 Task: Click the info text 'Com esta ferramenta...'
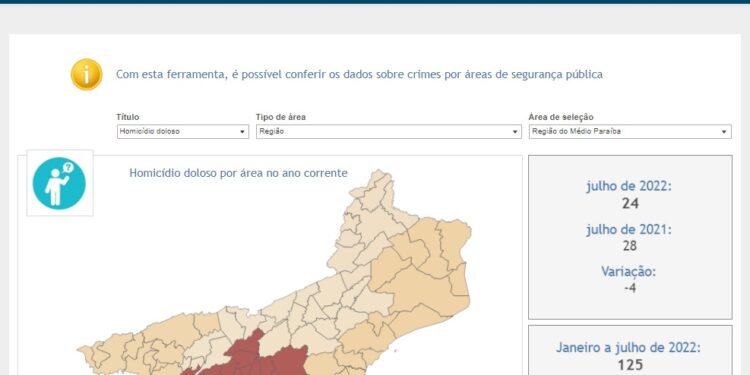(x=359, y=75)
